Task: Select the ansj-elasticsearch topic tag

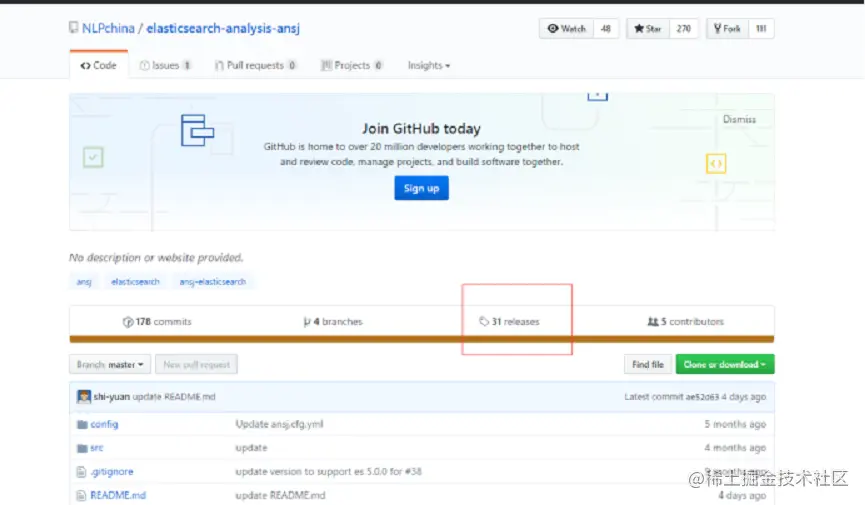Action: pyautogui.click(x=212, y=281)
